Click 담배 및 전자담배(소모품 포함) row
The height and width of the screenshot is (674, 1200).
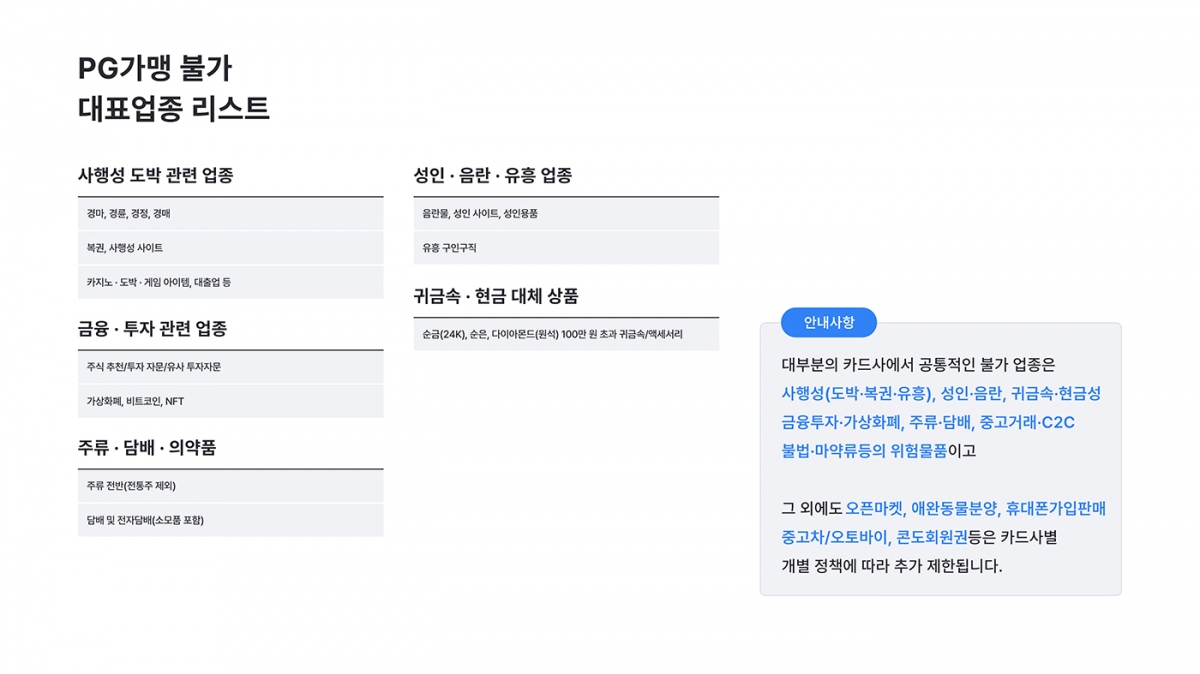coord(230,520)
